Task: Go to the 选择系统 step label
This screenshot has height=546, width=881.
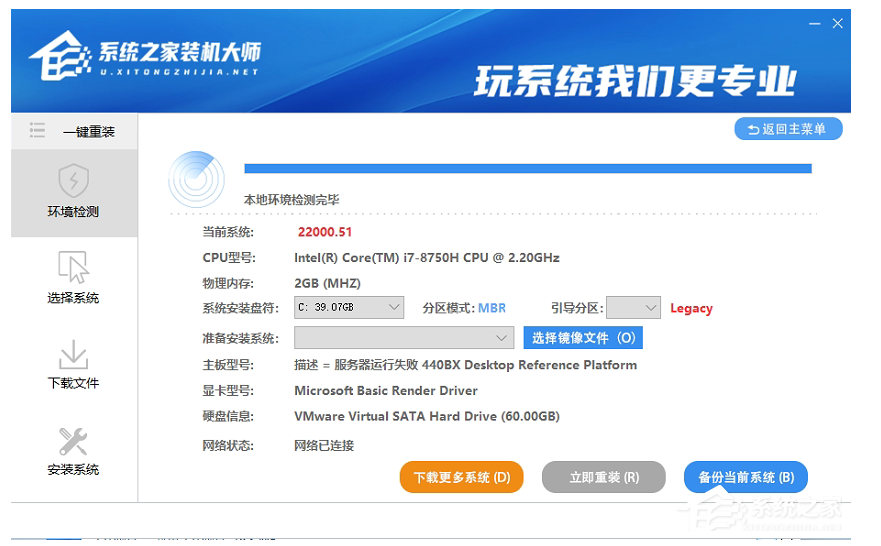Action: (x=73, y=298)
